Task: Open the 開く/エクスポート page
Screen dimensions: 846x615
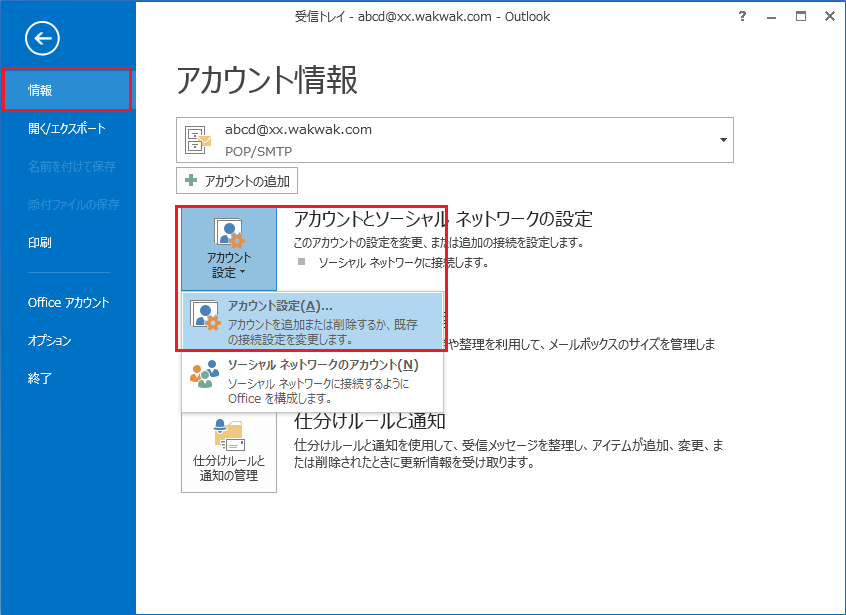Action: pyautogui.click(x=67, y=128)
